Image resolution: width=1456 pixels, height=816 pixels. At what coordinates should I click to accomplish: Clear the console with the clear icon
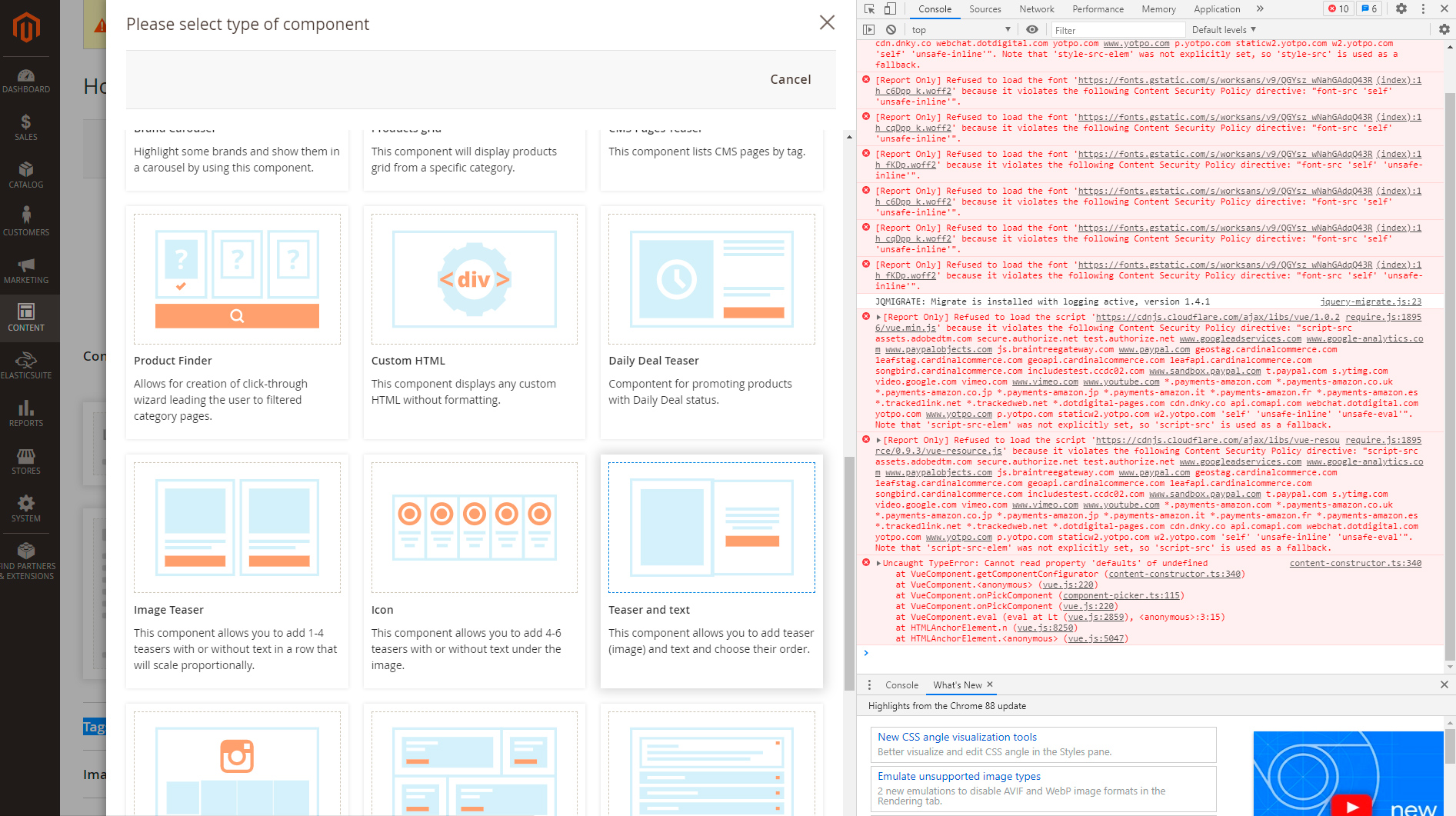[891, 28]
